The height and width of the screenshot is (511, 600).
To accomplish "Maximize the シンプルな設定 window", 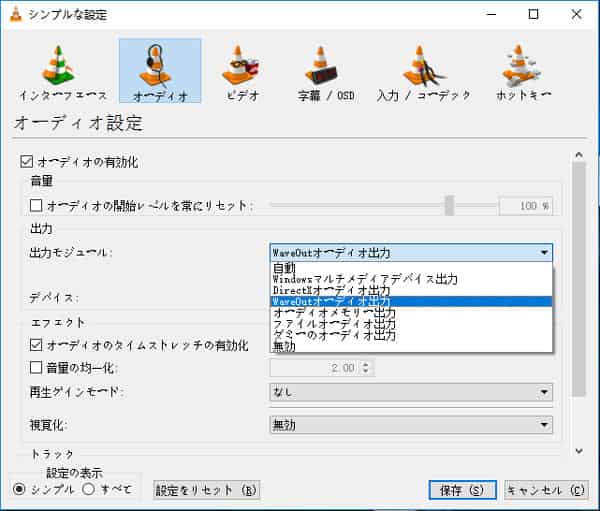I will point(533,15).
